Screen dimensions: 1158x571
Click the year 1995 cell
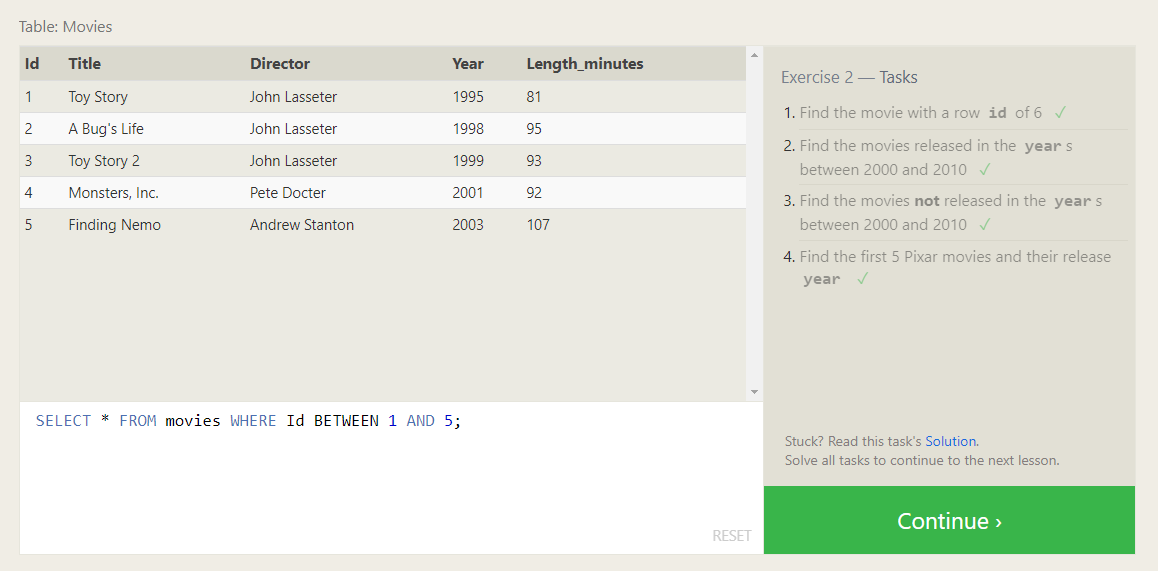pos(468,97)
